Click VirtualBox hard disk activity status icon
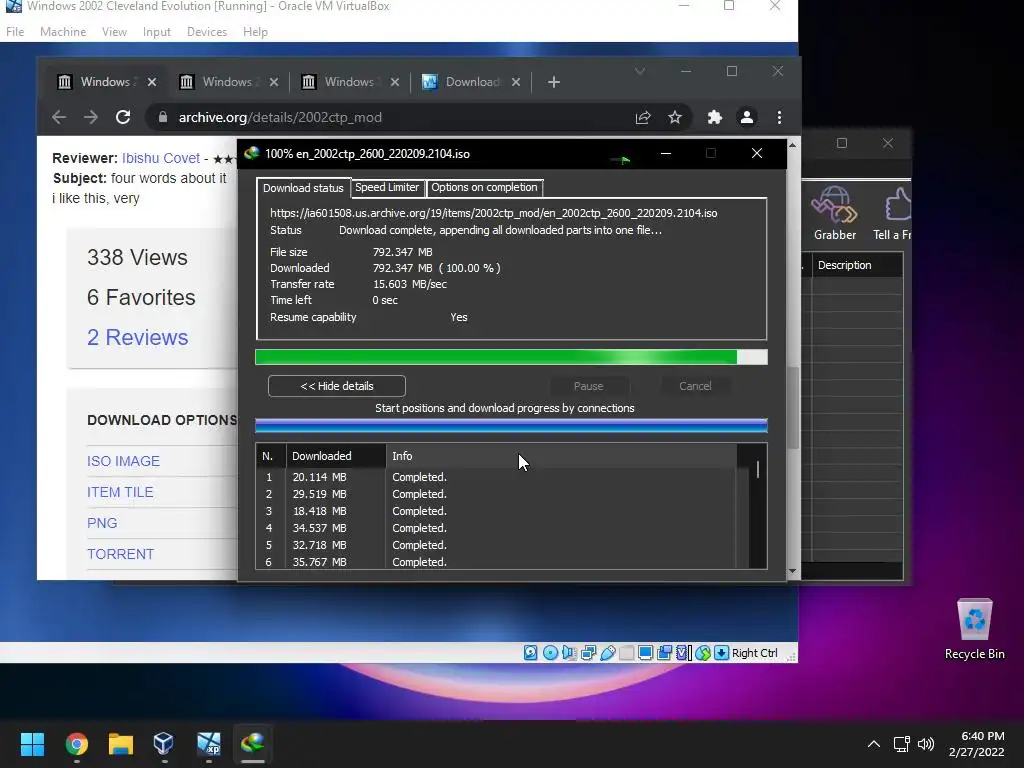Image resolution: width=1024 pixels, height=768 pixels. tap(531, 652)
